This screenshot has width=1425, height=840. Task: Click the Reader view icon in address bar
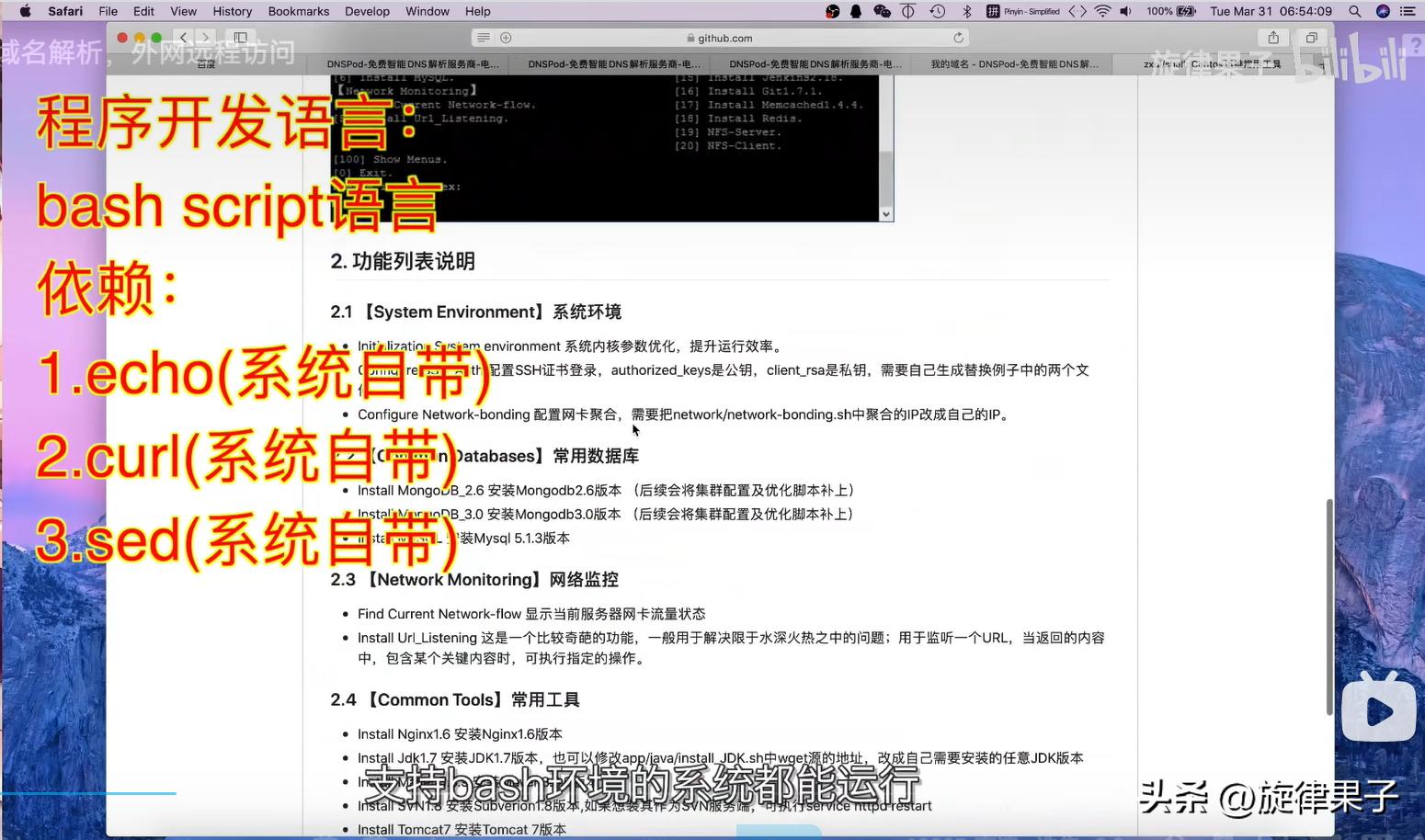[x=483, y=38]
